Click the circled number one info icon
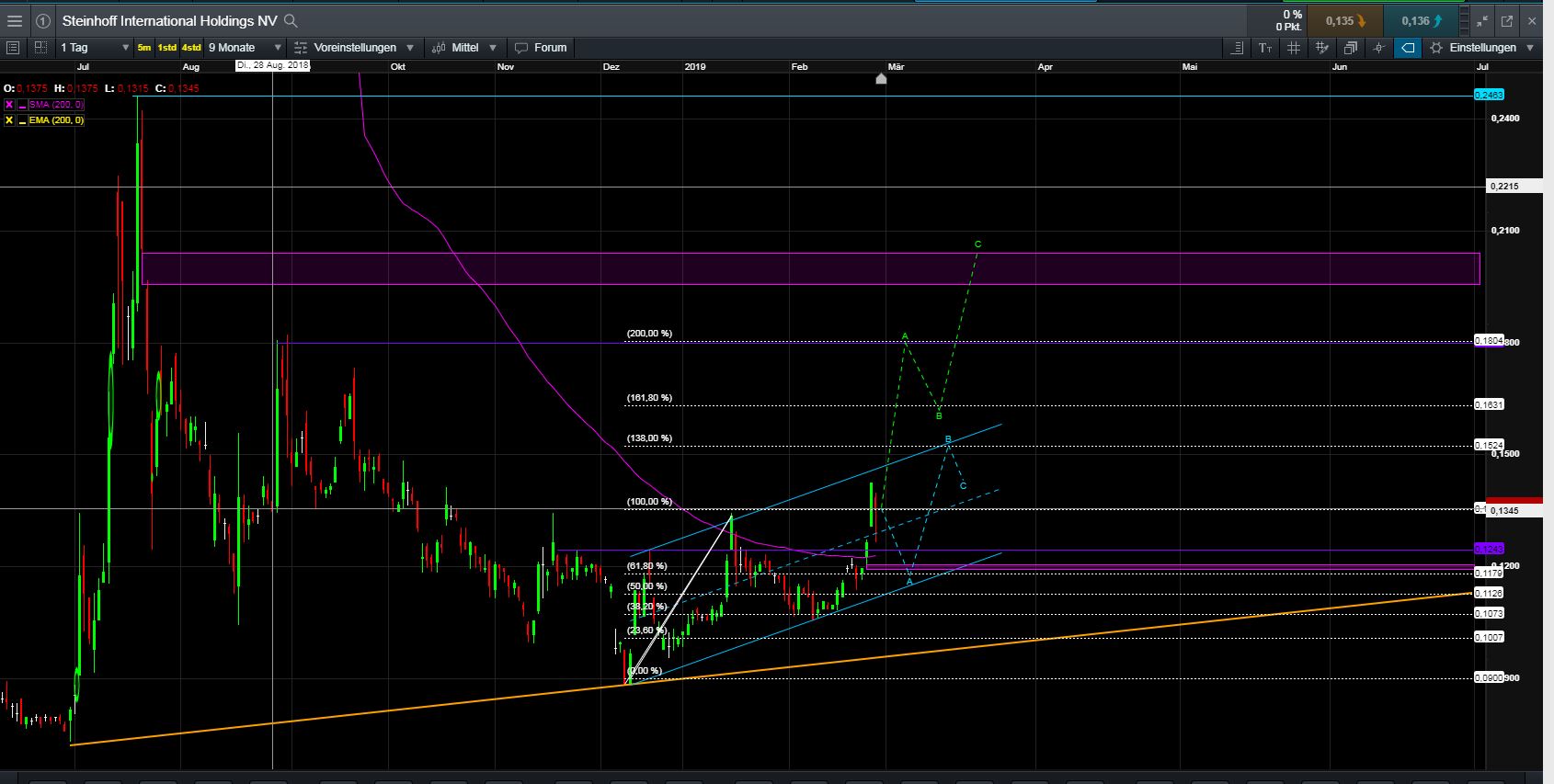This screenshot has width=1554, height=784. coord(43,20)
